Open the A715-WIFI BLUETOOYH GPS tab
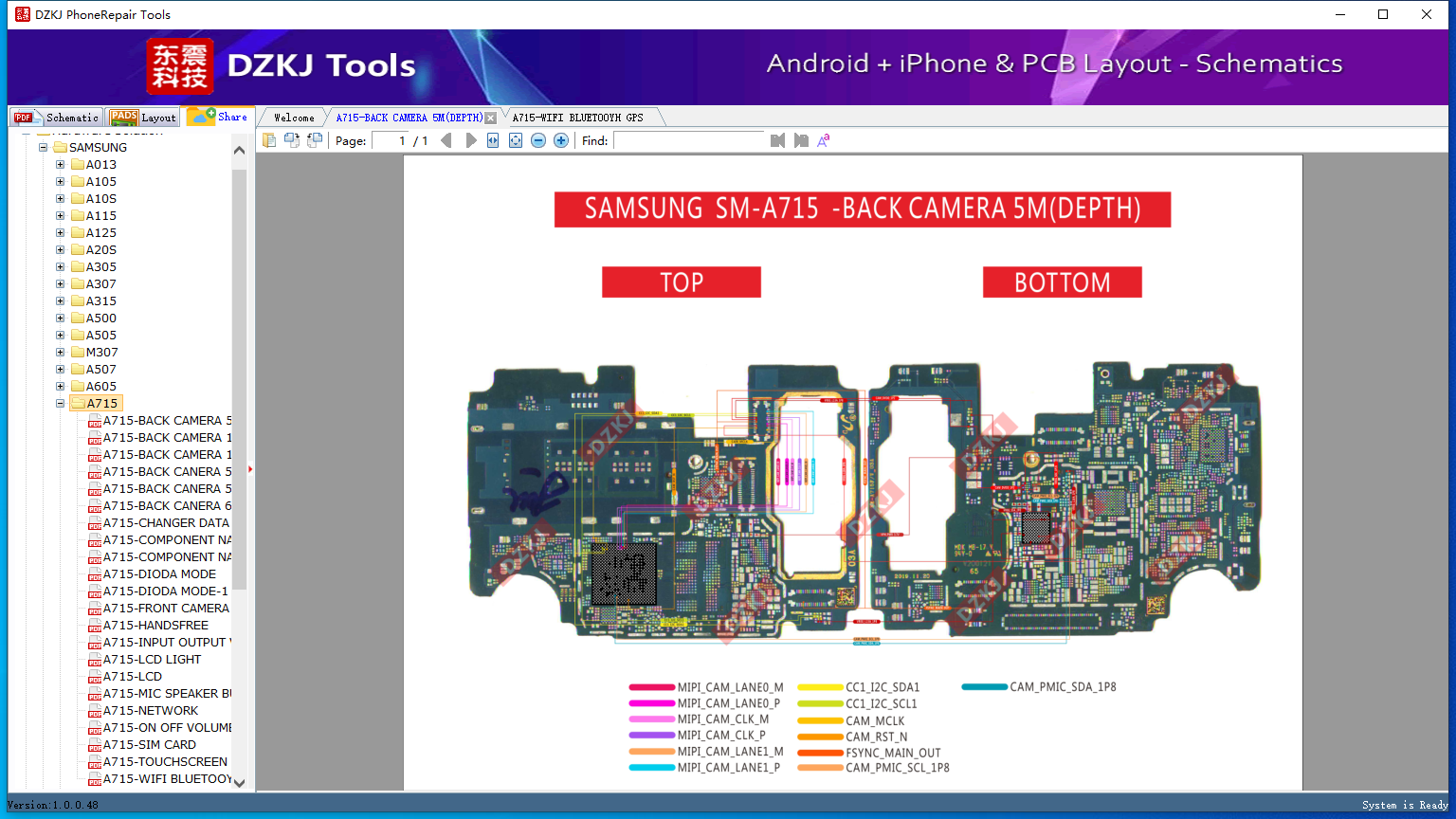 click(578, 118)
